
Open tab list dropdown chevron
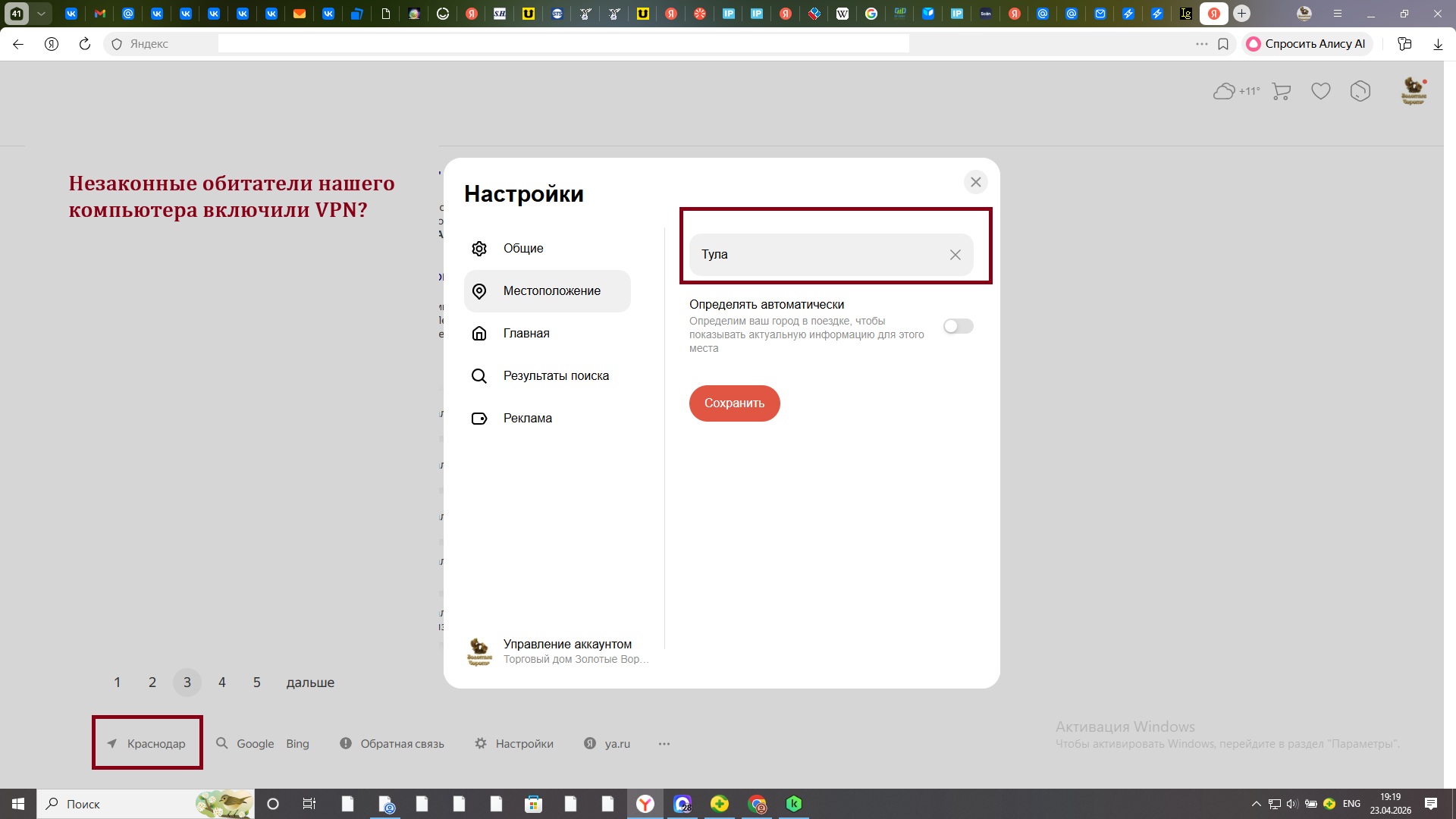coord(41,14)
